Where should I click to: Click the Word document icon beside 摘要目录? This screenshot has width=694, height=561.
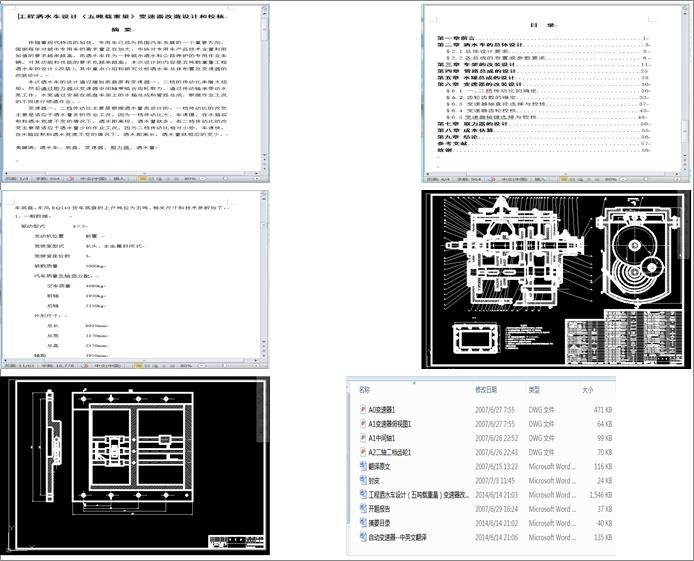pos(363,523)
